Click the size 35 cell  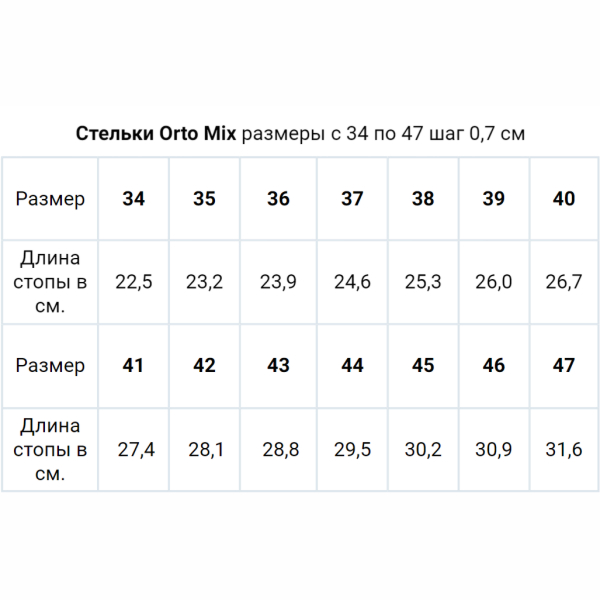[204, 199]
